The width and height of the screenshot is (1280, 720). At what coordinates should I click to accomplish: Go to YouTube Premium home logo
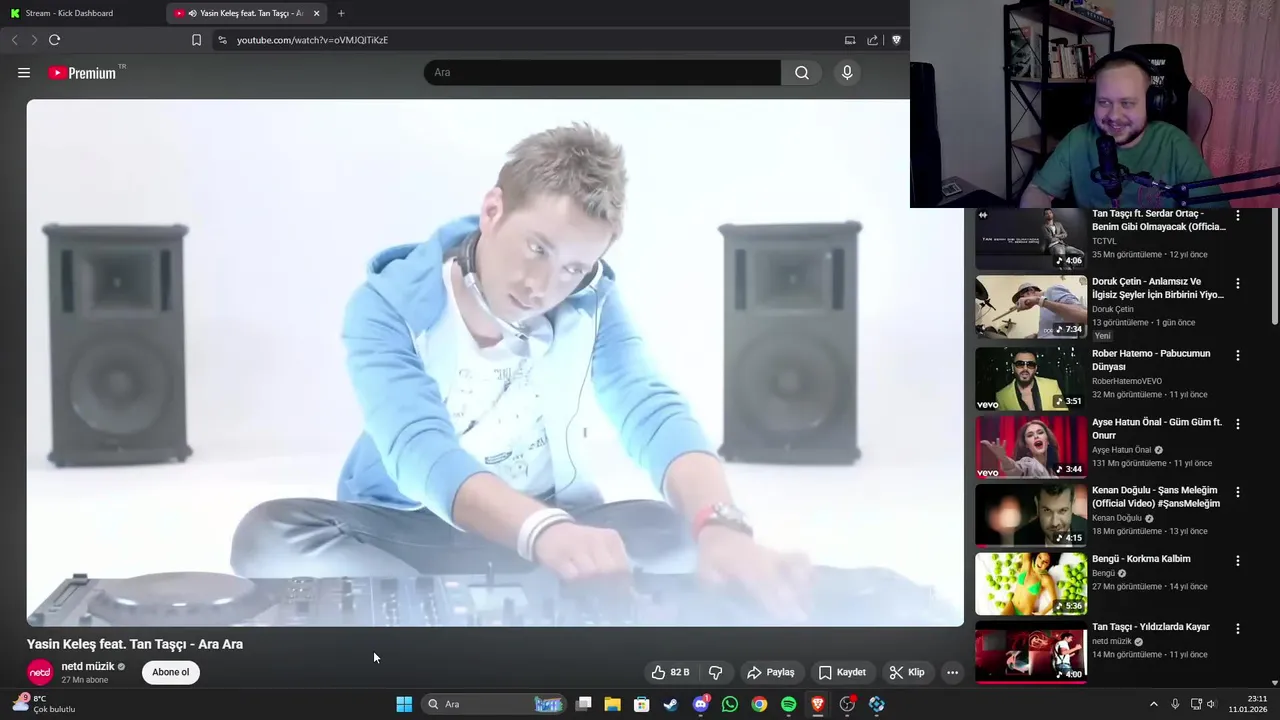click(83, 73)
